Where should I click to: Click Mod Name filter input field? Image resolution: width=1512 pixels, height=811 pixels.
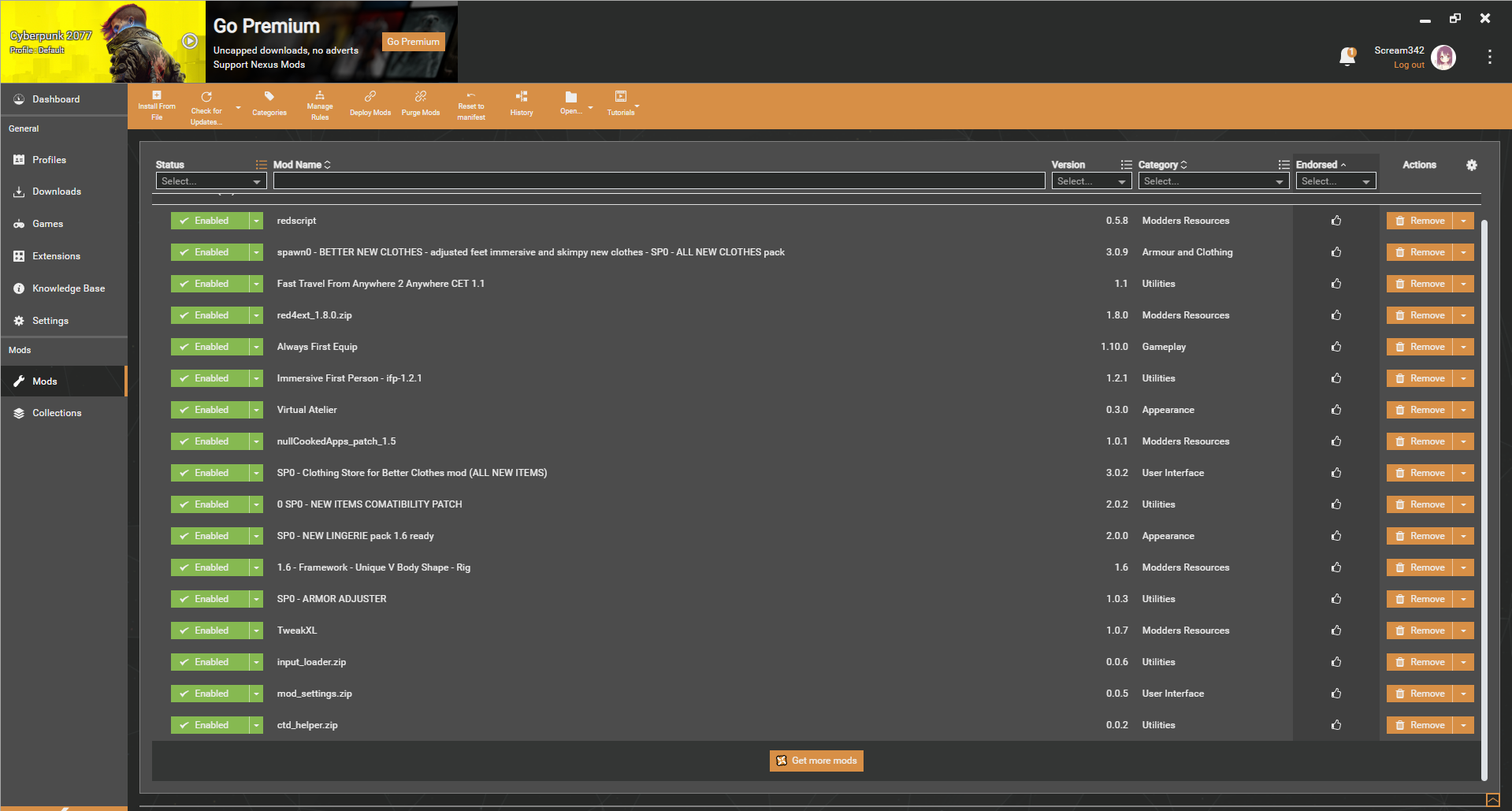point(659,181)
